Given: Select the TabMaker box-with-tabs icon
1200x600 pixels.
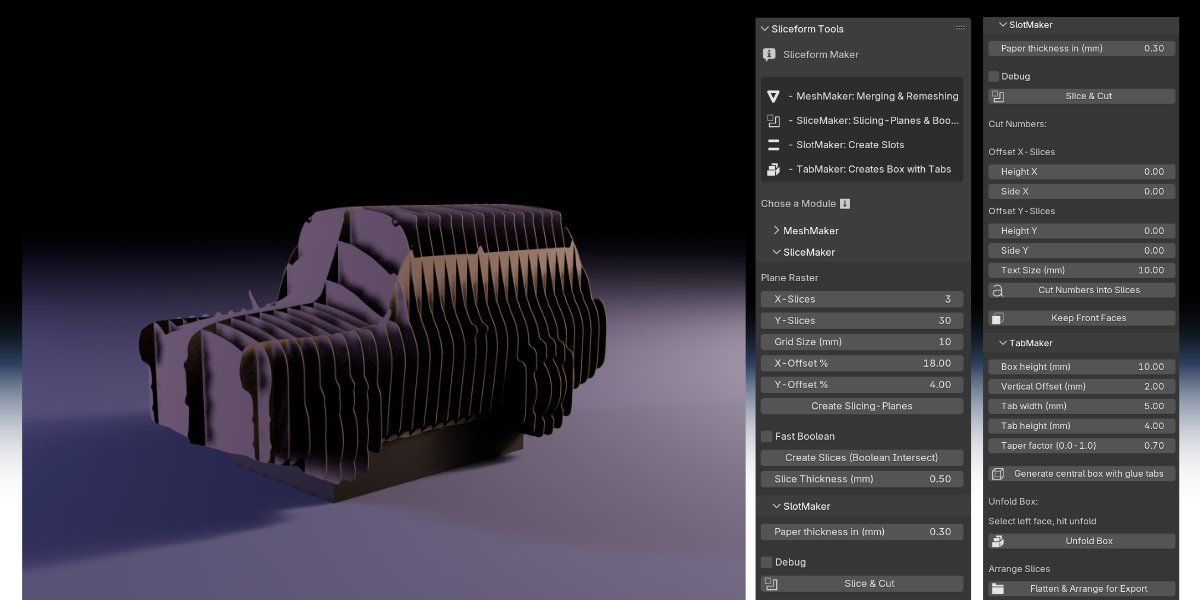Looking at the screenshot, I should [774, 169].
